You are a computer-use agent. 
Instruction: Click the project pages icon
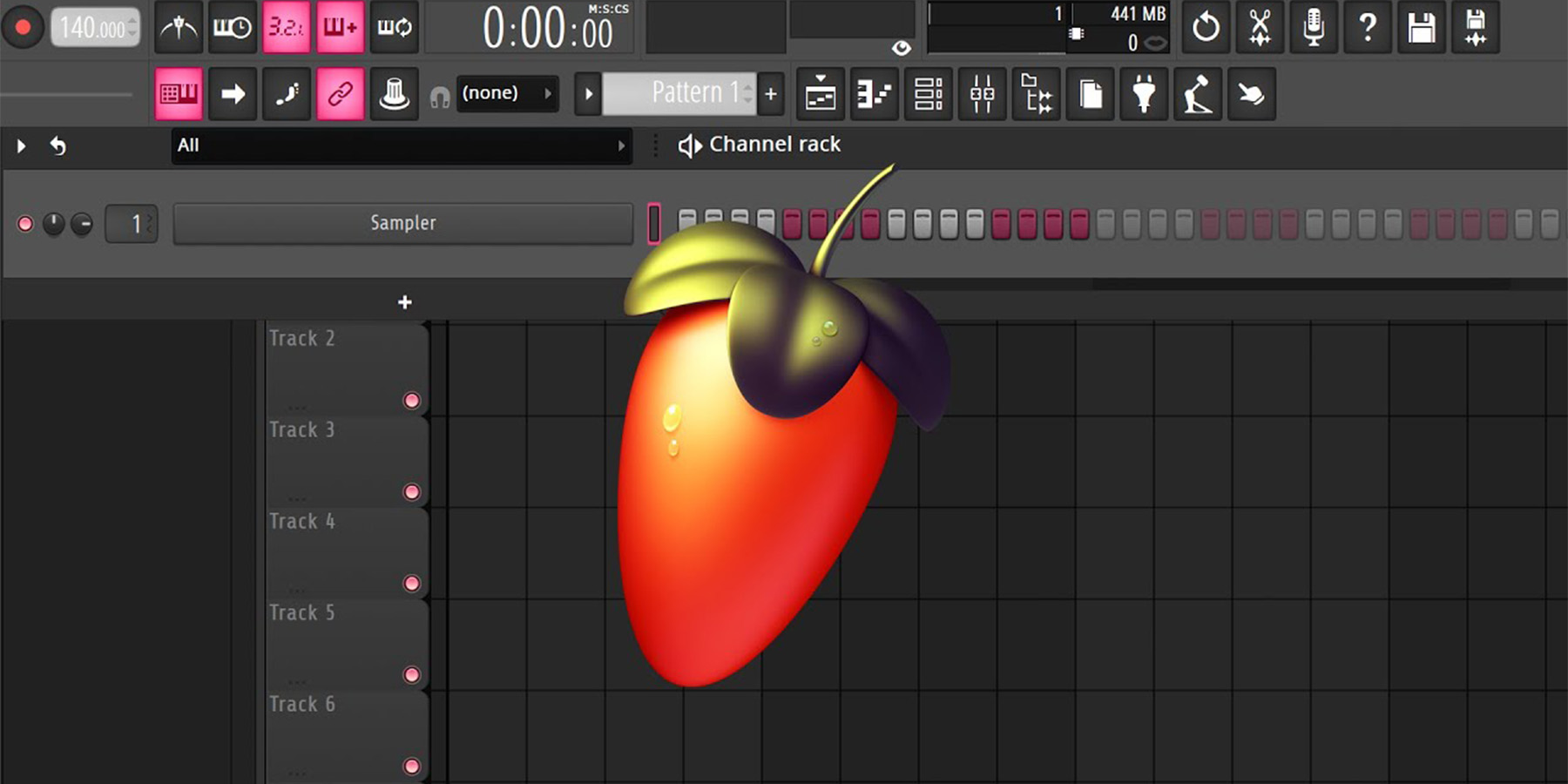pos(1090,94)
